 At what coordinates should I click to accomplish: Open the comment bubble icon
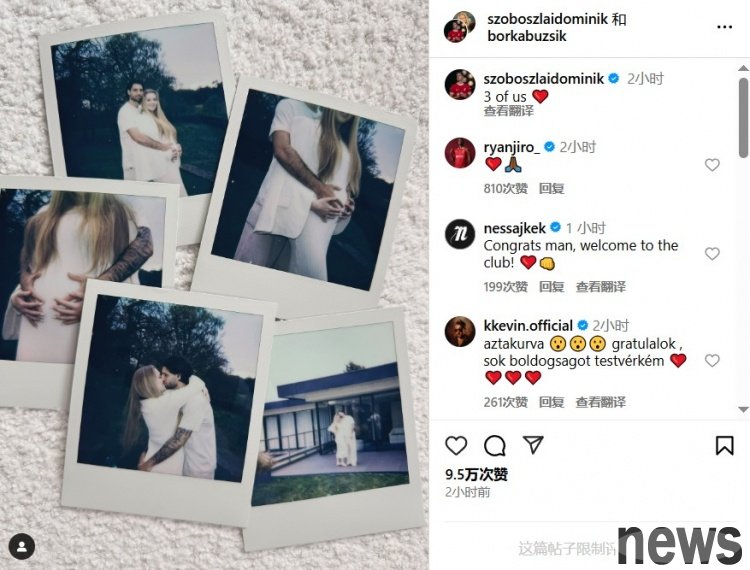point(495,446)
